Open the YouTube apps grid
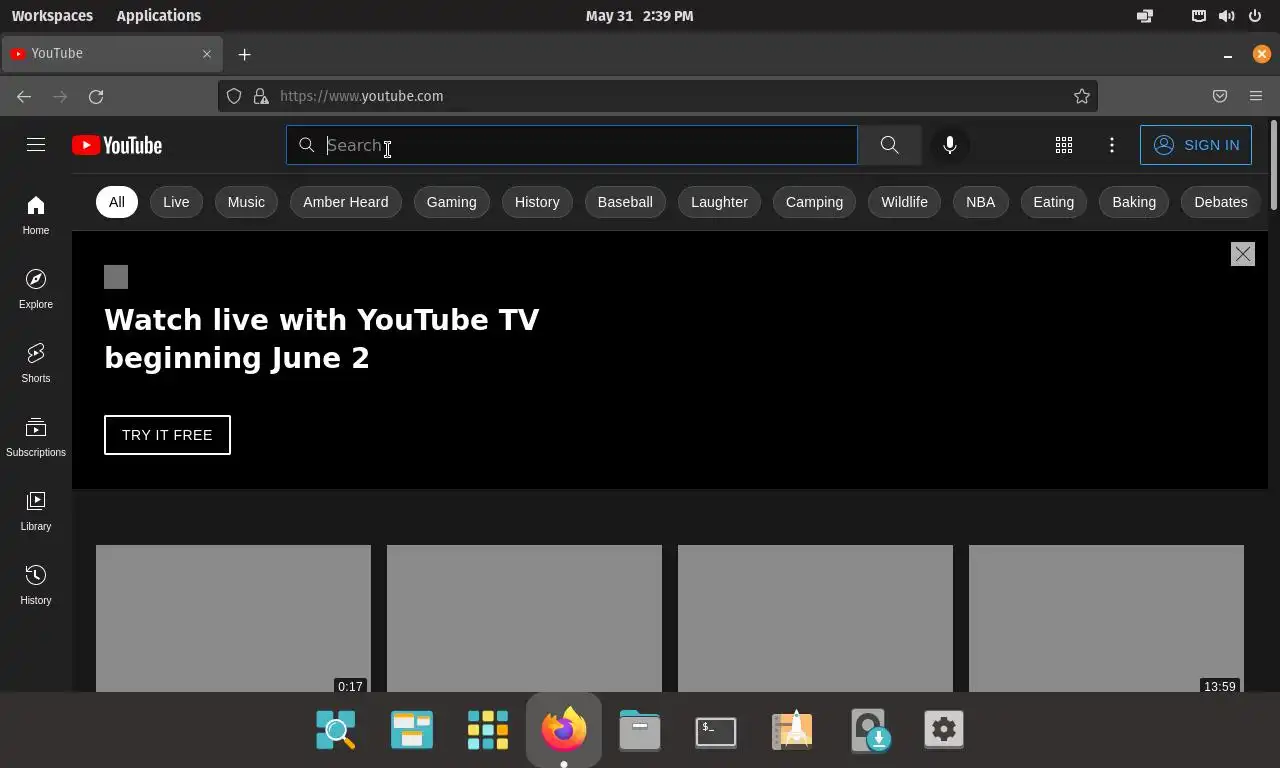The image size is (1280, 768). tap(1064, 145)
